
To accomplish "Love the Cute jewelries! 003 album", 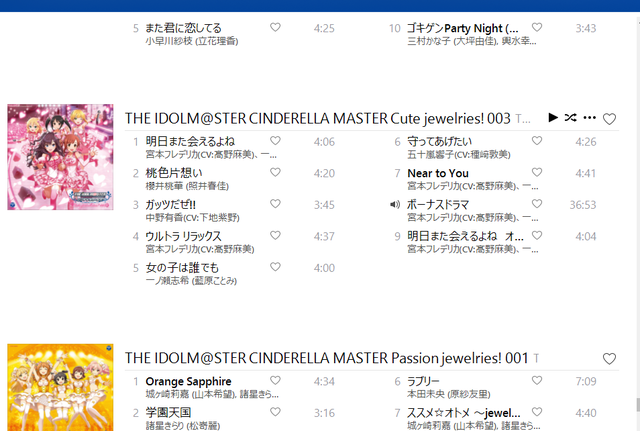I will [x=609, y=119].
